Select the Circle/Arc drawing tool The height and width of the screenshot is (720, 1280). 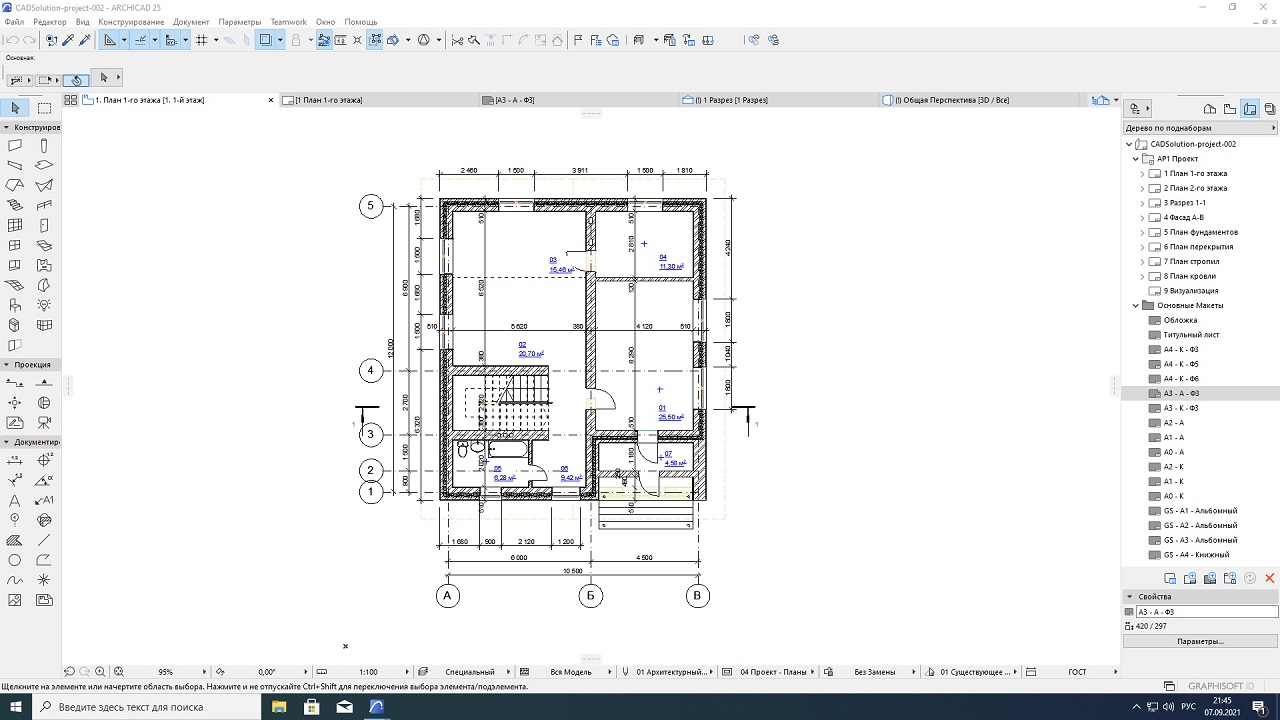(x=15, y=560)
